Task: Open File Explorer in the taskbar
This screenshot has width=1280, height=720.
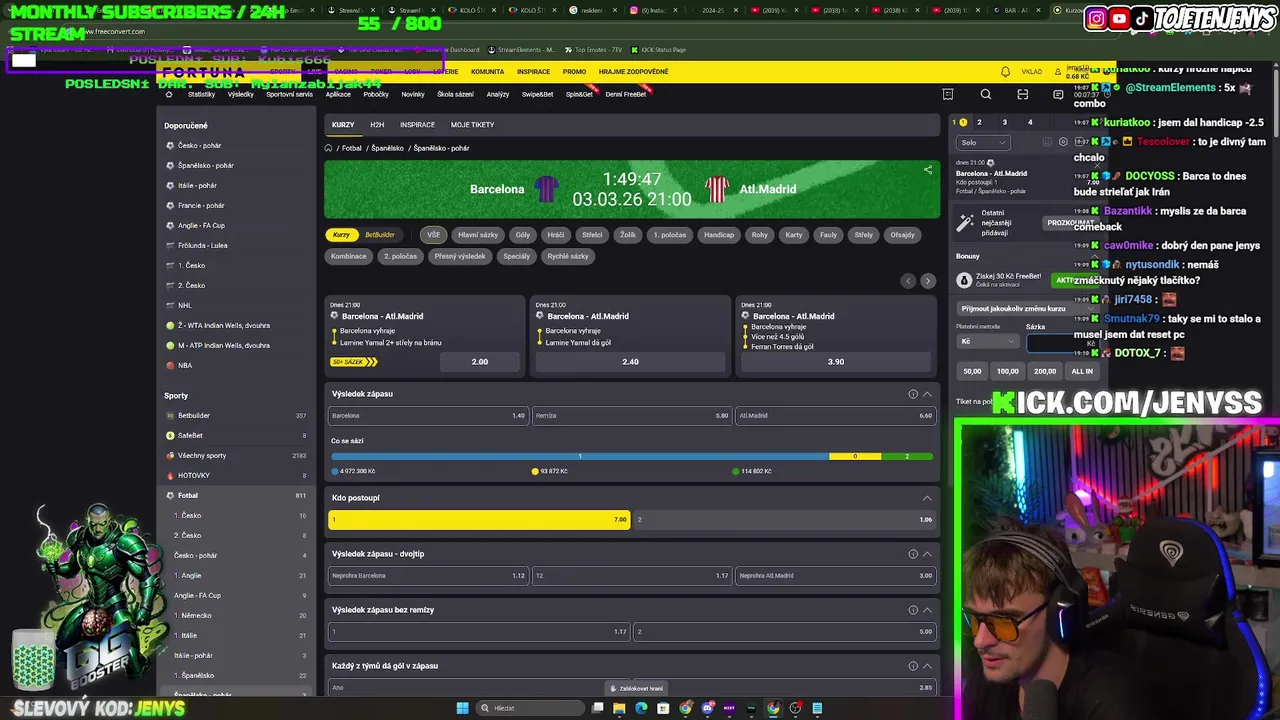Action: [x=619, y=708]
